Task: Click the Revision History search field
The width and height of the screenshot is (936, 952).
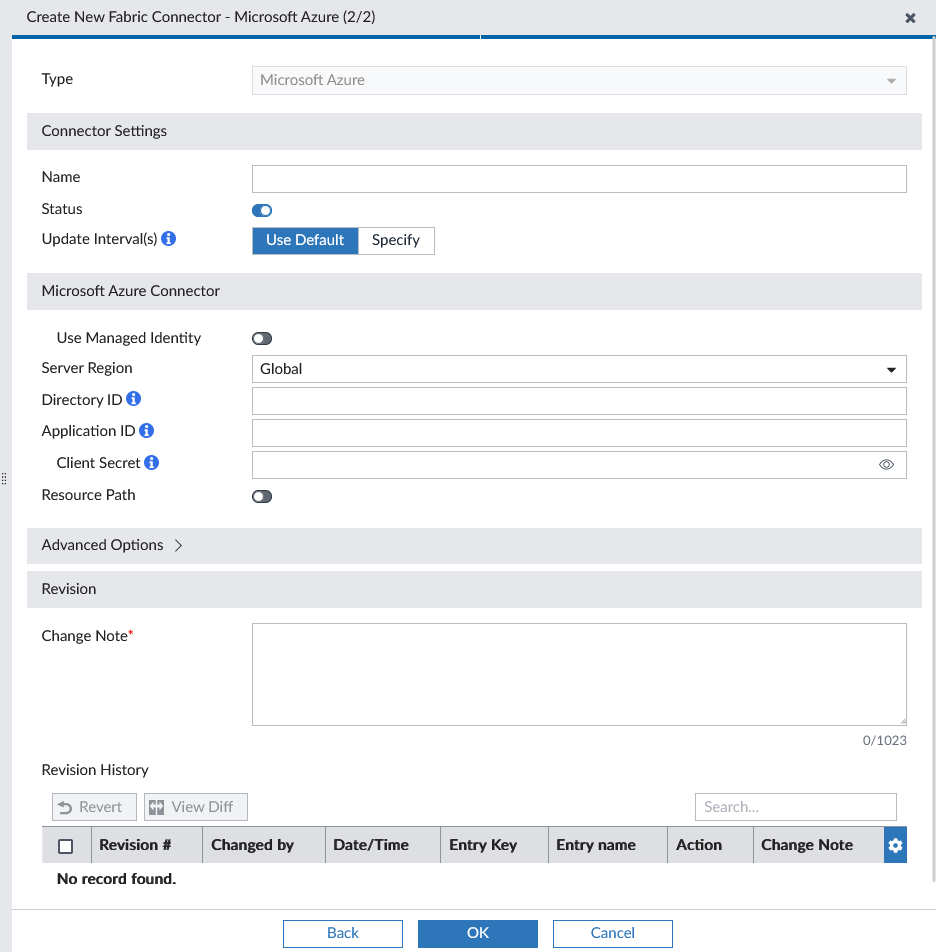Action: point(795,806)
